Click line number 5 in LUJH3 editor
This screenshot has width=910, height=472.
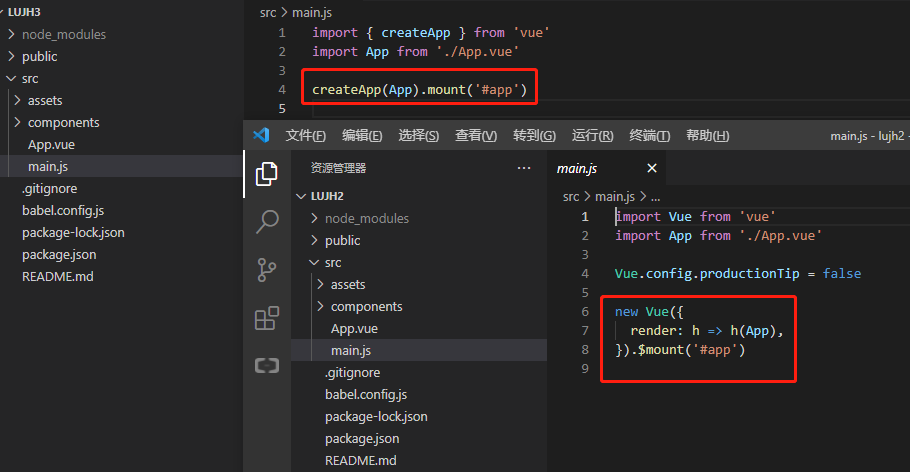coord(282,109)
